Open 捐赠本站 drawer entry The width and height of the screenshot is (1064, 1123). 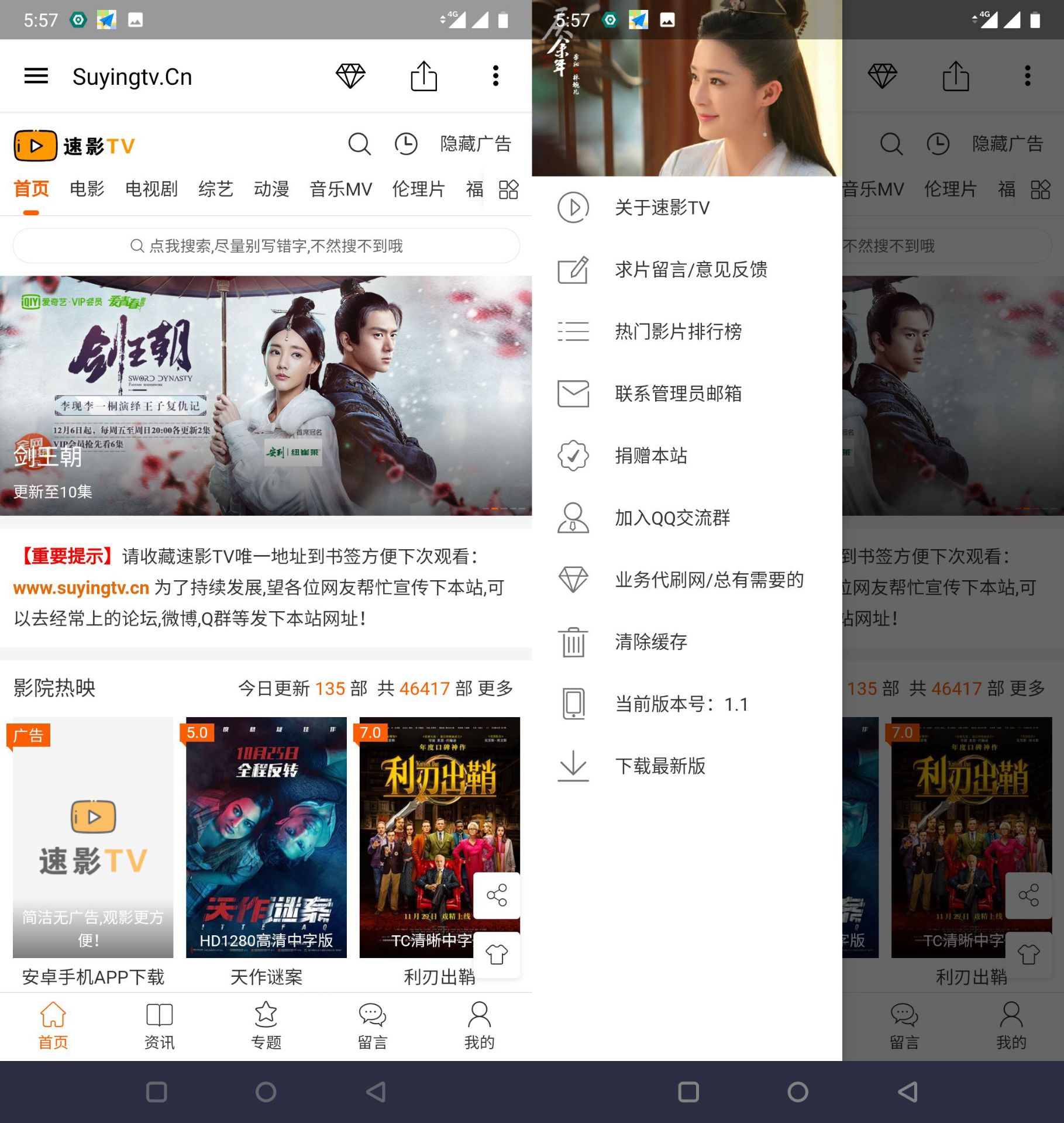coord(687,456)
